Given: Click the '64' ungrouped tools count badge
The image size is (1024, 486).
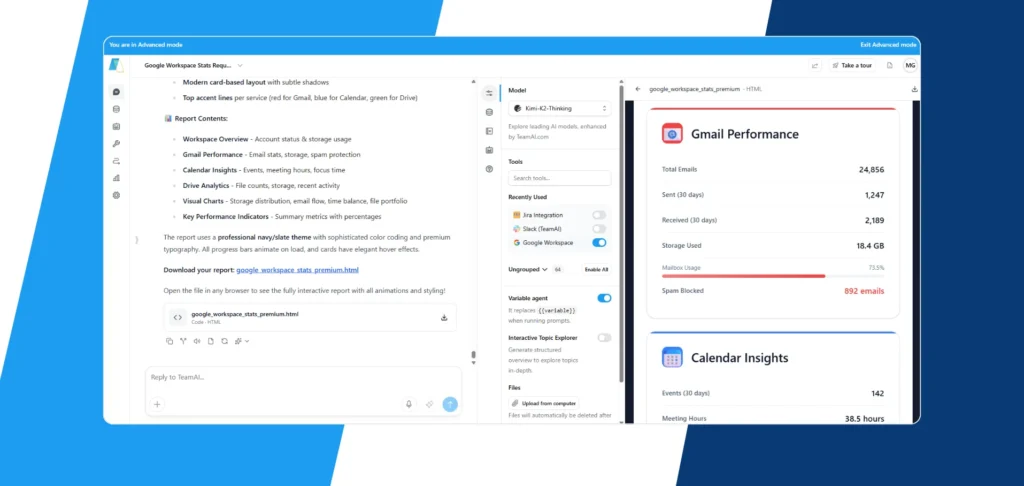Looking at the screenshot, I should (x=558, y=269).
